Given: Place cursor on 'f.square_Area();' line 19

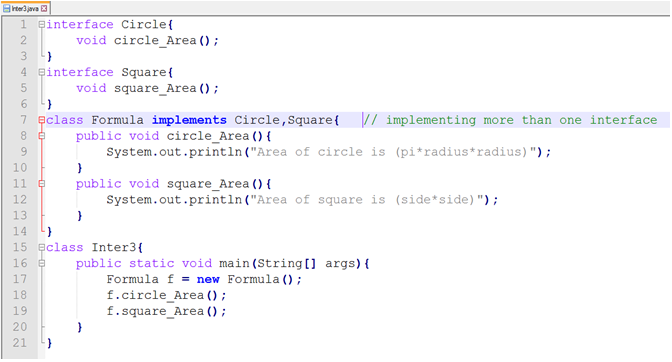Looking at the screenshot, I should (x=166, y=311).
